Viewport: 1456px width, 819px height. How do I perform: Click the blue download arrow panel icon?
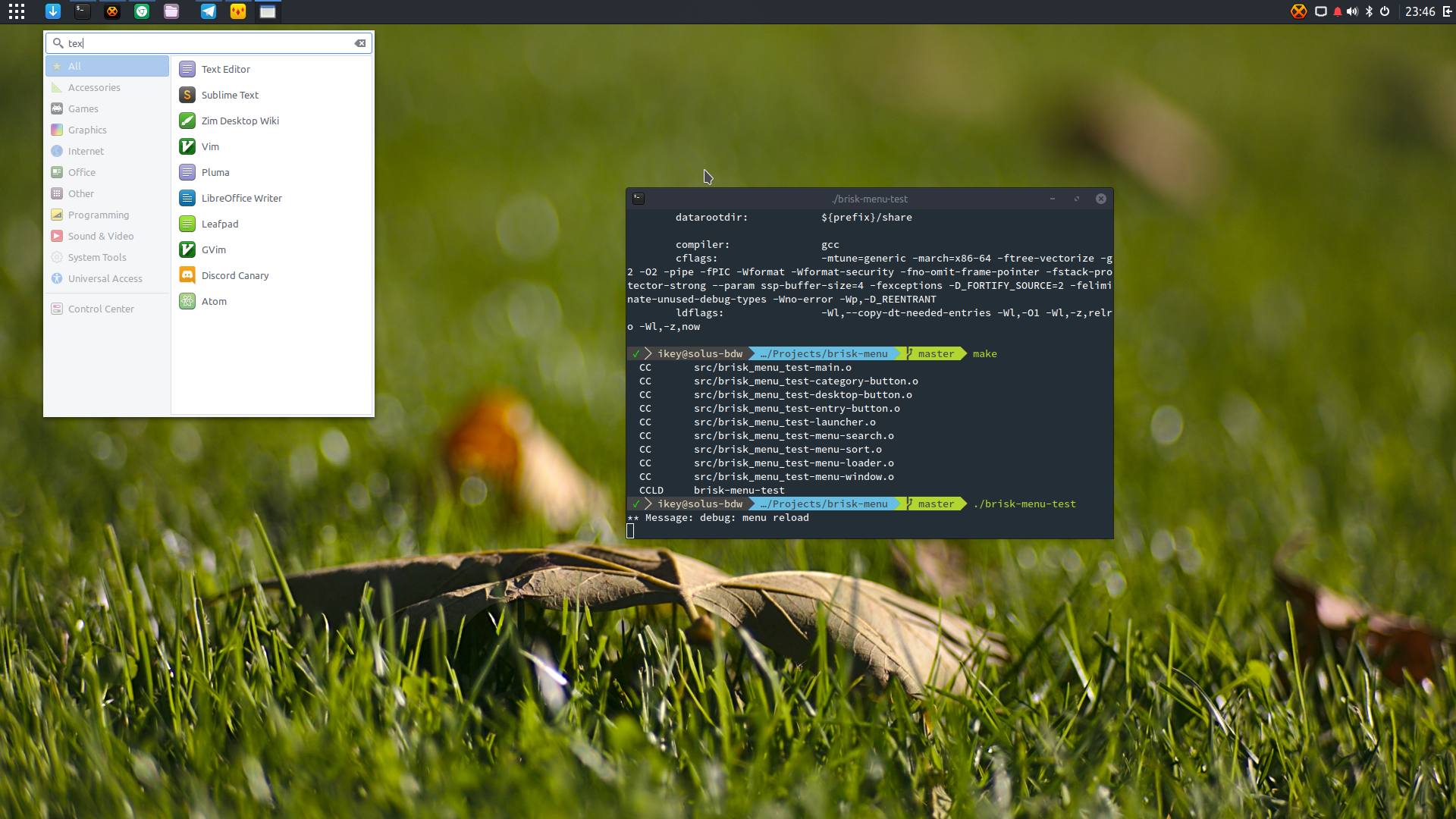point(53,11)
